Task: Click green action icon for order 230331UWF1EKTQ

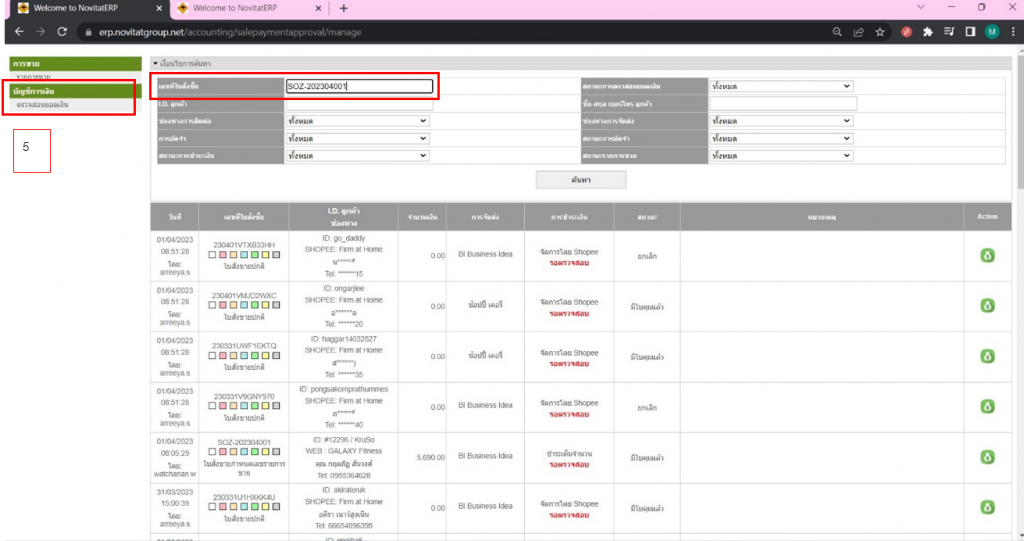Action: click(987, 356)
